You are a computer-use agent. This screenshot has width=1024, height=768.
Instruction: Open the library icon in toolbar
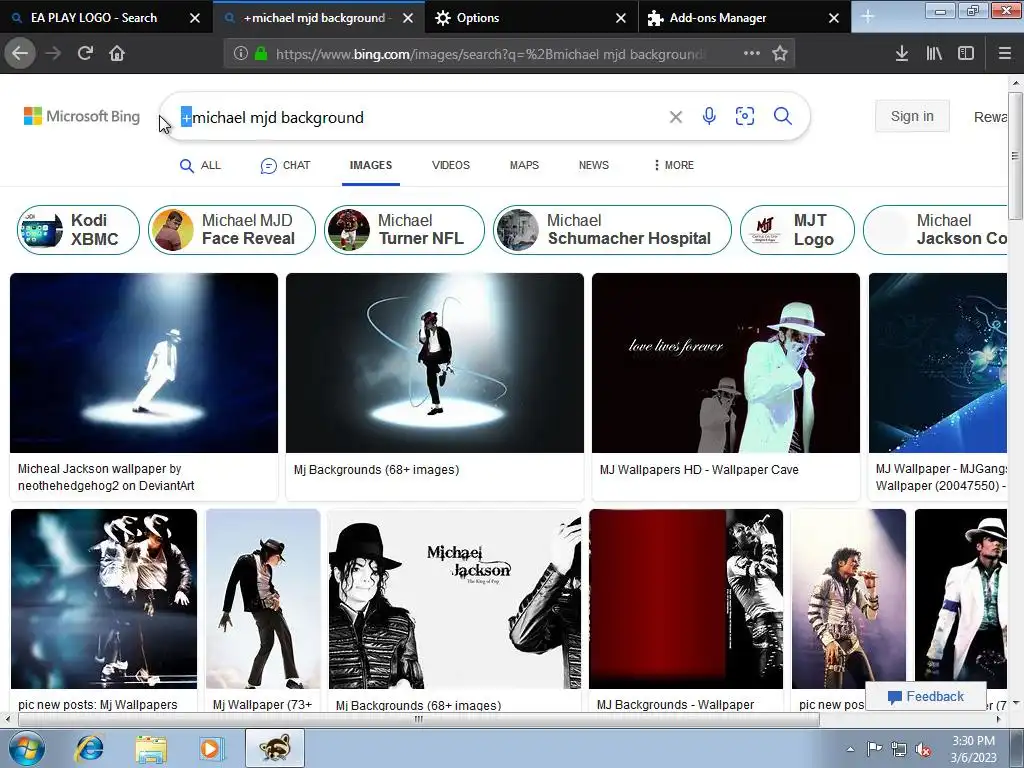pyautogui.click(x=934, y=53)
